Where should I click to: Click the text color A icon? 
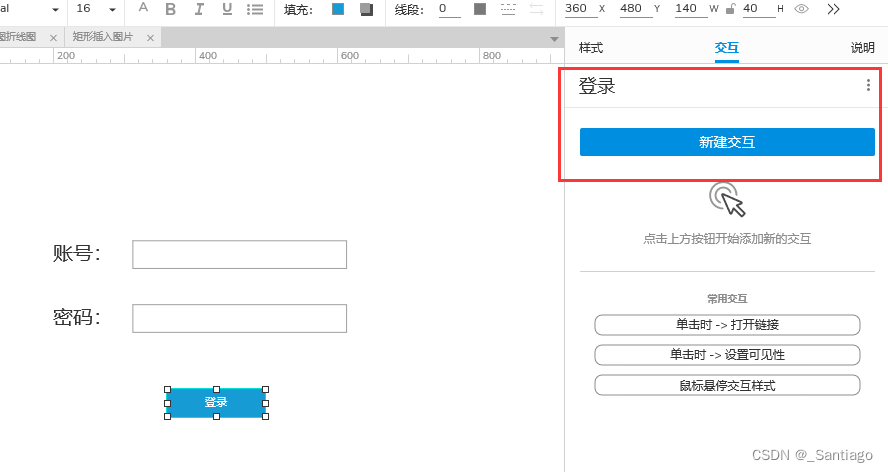pos(143,8)
